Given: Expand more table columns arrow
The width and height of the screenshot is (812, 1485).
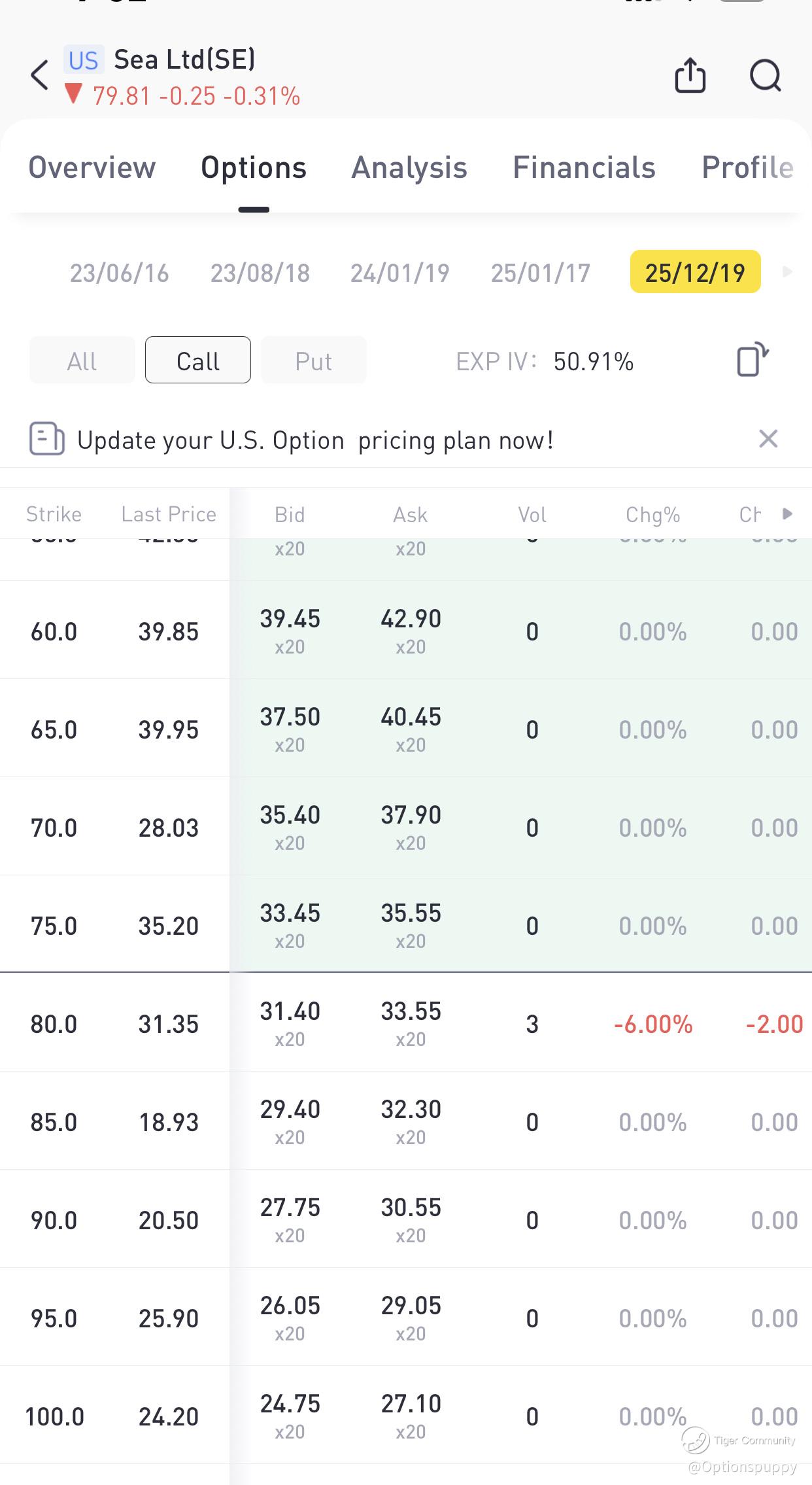Looking at the screenshot, I should click(x=788, y=514).
